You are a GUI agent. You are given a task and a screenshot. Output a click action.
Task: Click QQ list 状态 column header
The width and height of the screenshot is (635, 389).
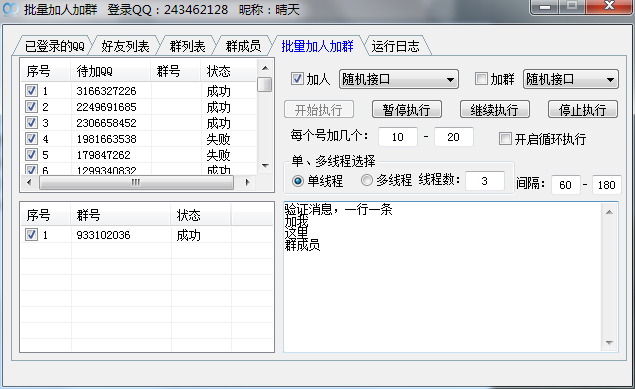pyautogui.click(x=229, y=71)
